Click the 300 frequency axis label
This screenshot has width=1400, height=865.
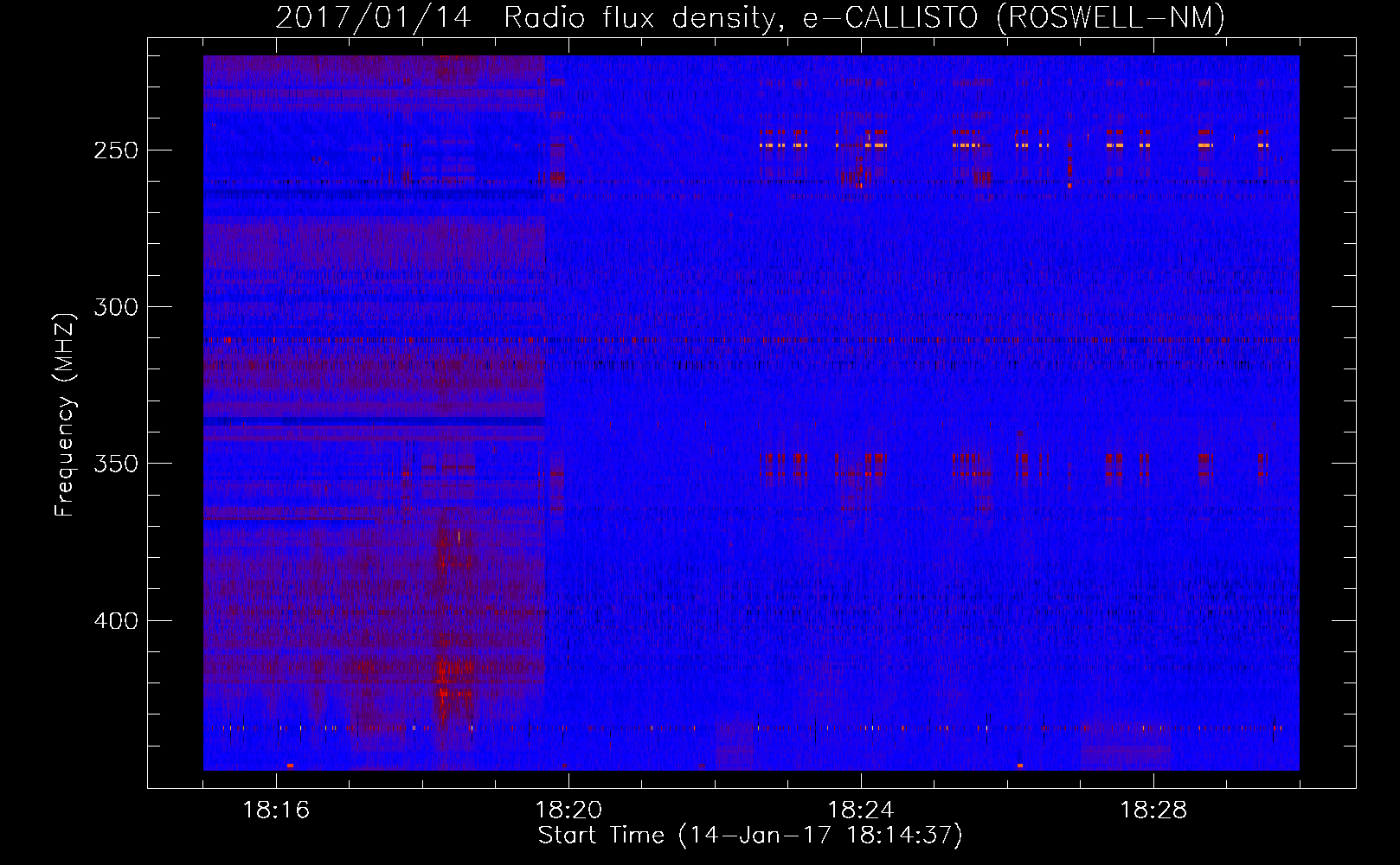[116, 307]
